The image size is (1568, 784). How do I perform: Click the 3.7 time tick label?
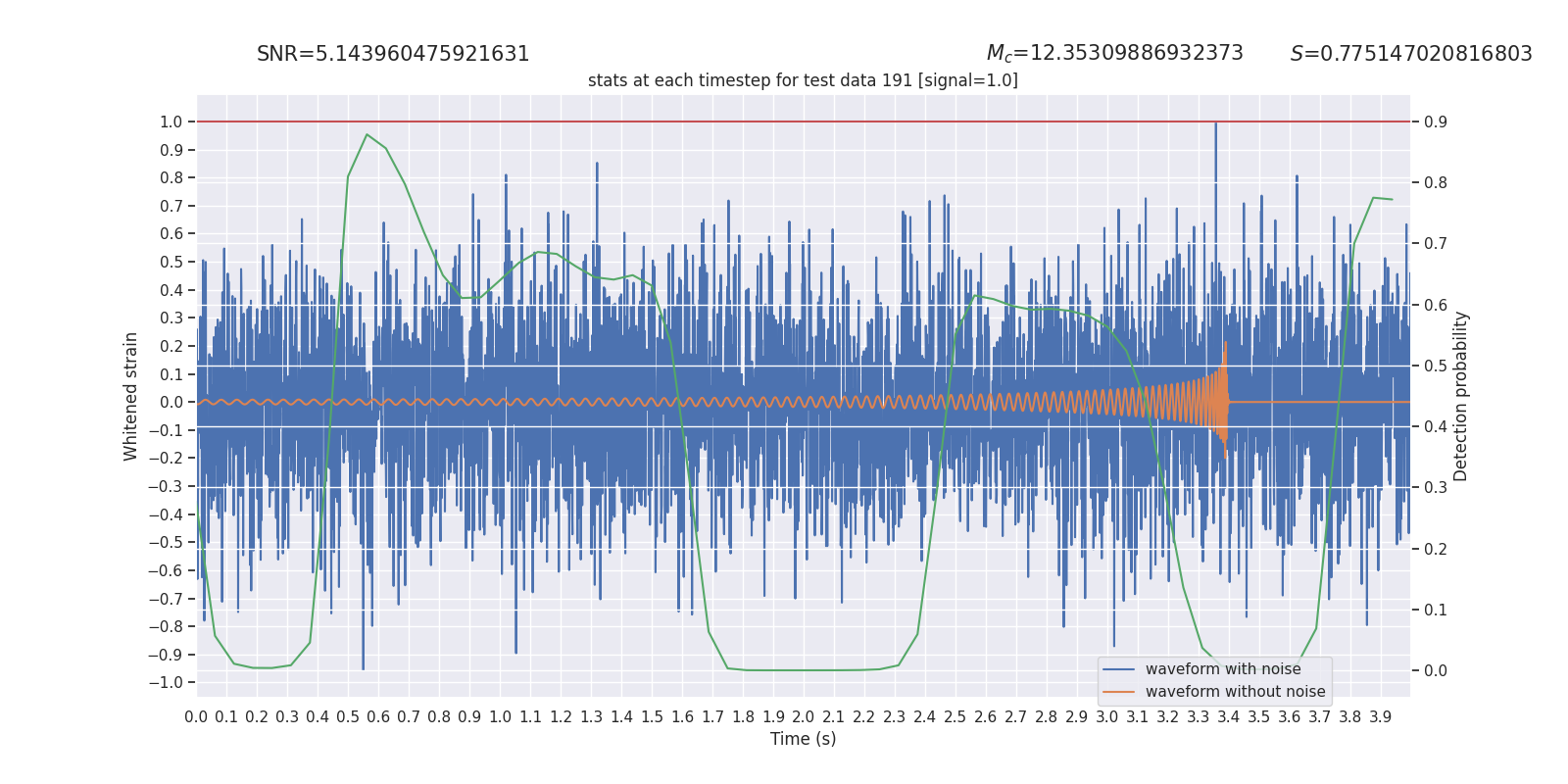tap(1319, 716)
